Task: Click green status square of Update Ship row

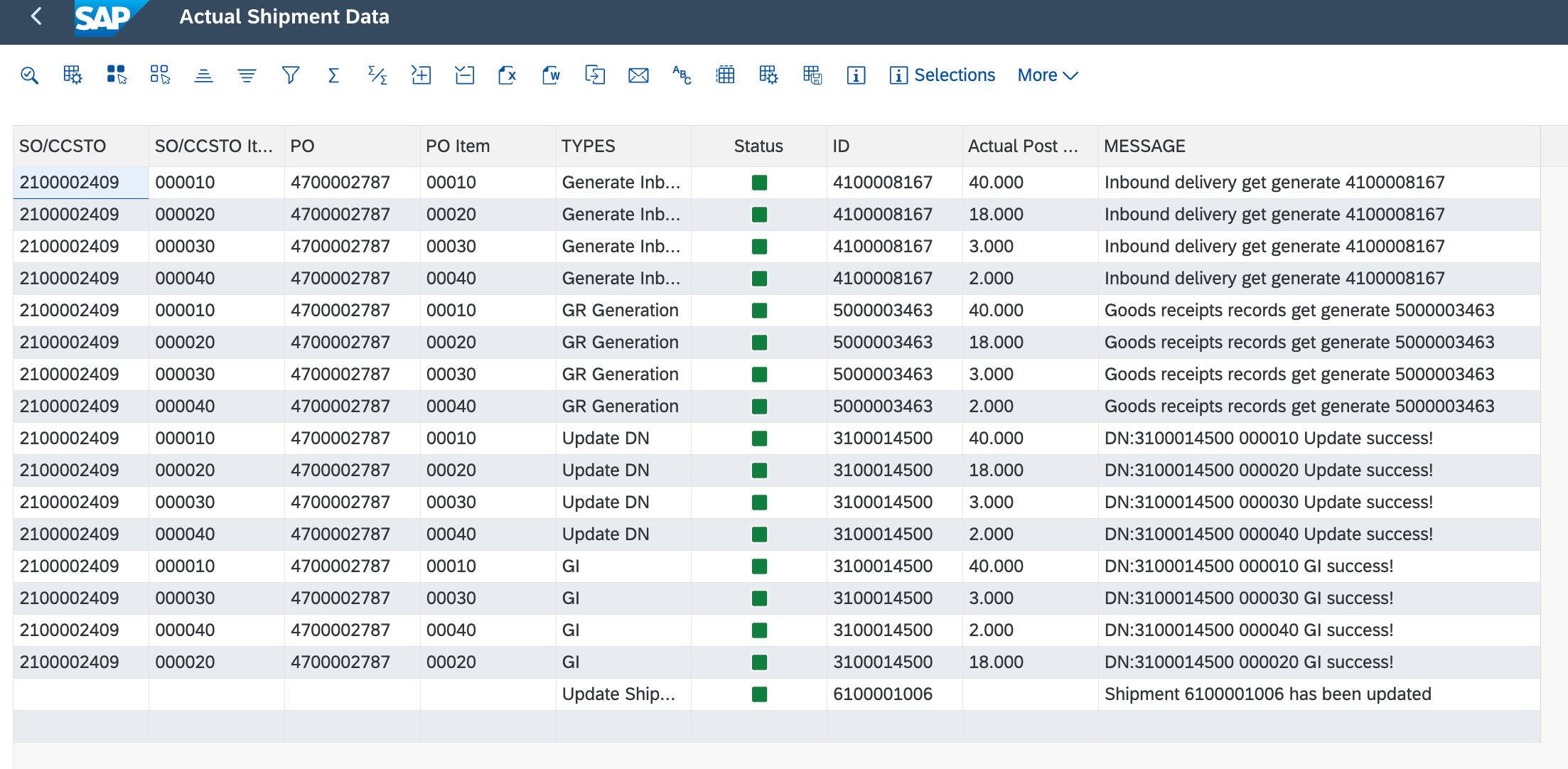Action: pyautogui.click(x=759, y=694)
